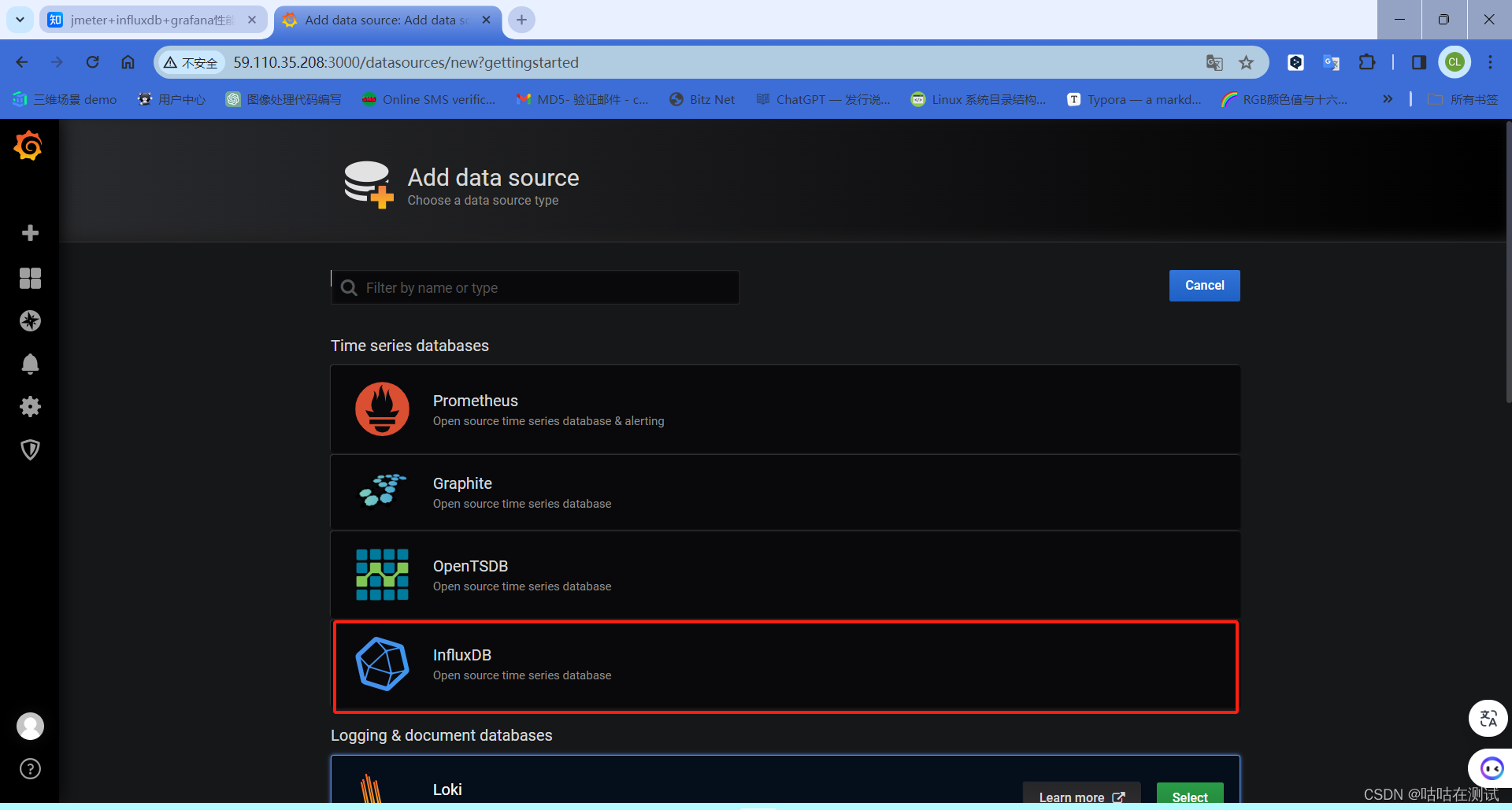Open the Server Admin shield icon
1512x810 pixels.
[30, 449]
